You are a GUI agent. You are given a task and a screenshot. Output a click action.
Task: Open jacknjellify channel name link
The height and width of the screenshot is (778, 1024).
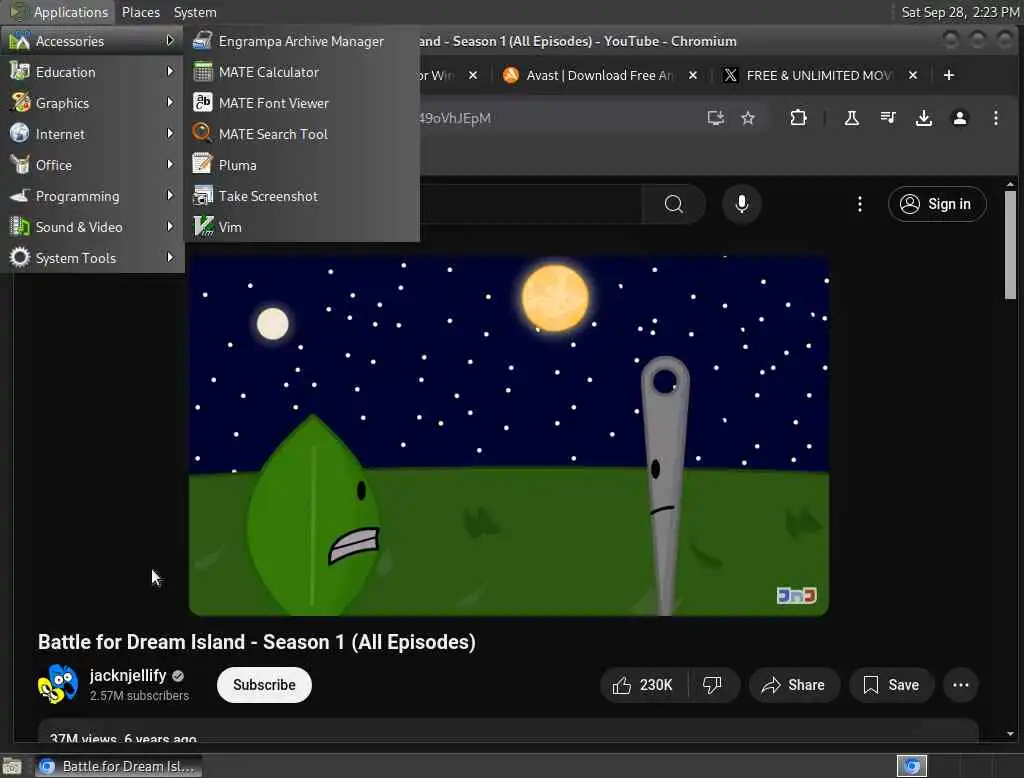click(128, 675)
